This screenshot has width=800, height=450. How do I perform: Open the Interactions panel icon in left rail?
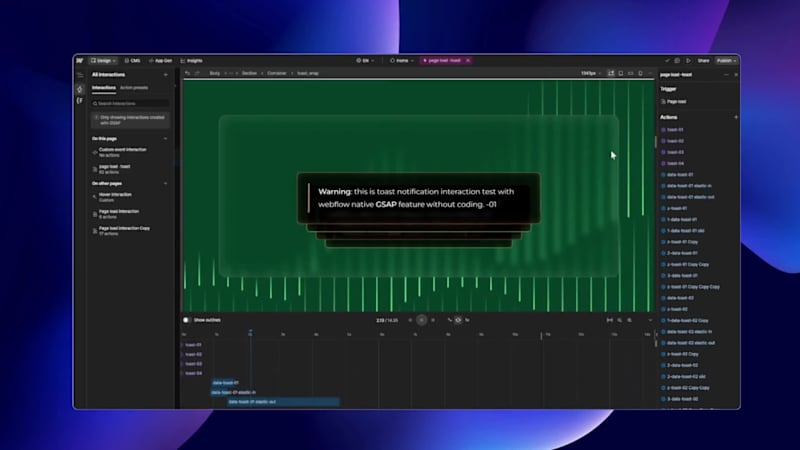point(80,89)
